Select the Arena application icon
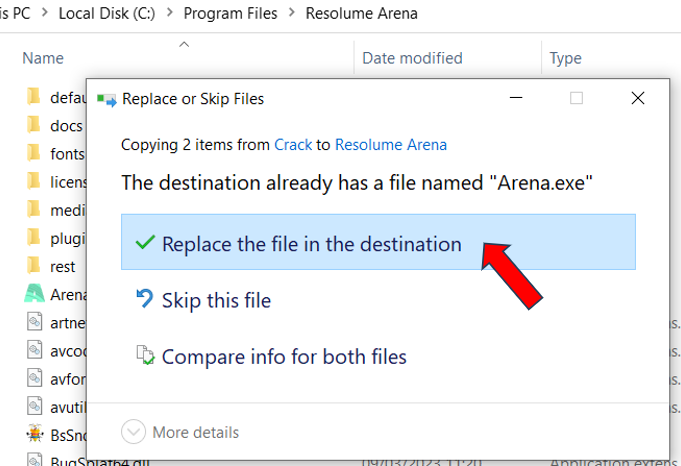This screenshot has height=466, width=681. pos(34,294)
